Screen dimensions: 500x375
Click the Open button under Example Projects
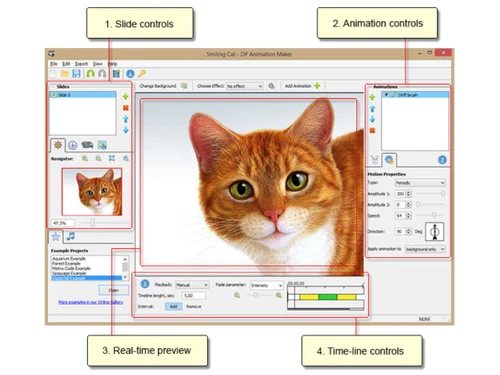click(114, 290)
